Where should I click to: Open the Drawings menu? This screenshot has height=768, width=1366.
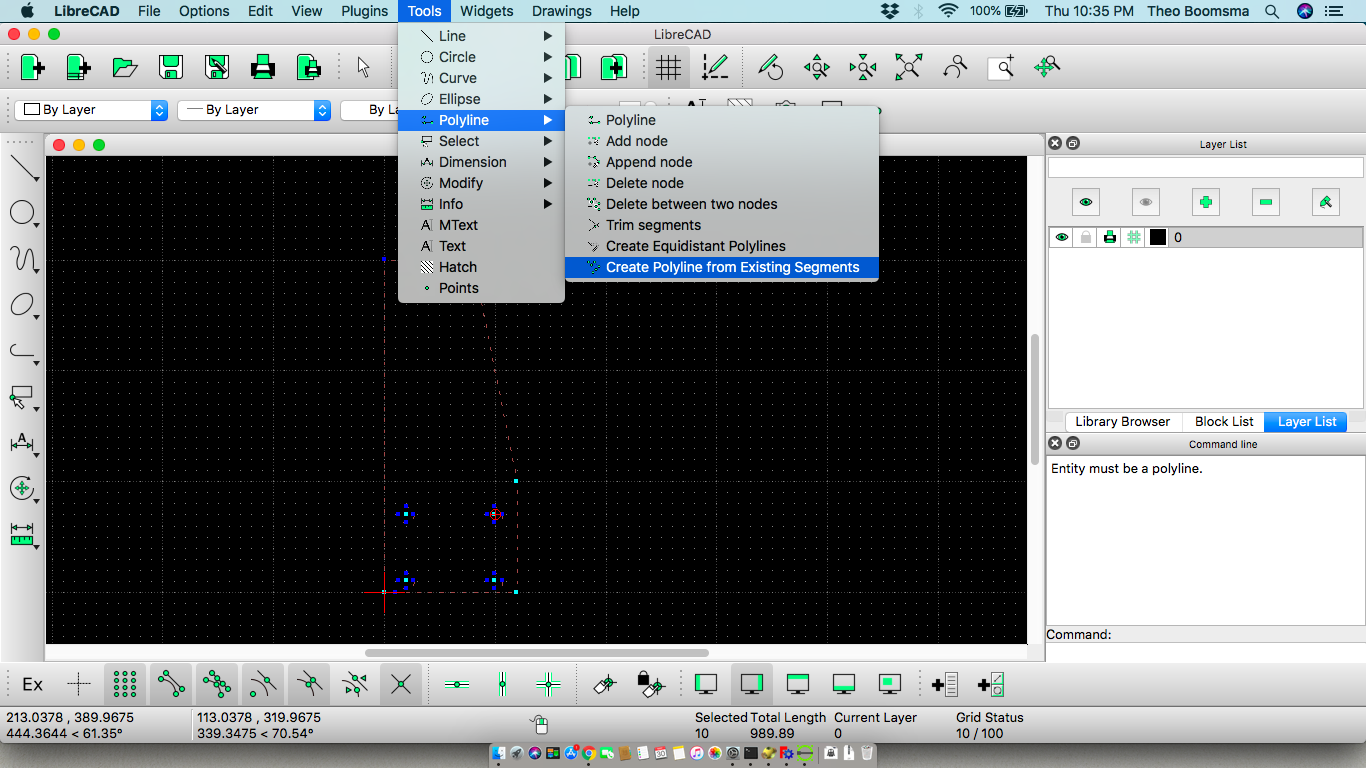[561, 11]
